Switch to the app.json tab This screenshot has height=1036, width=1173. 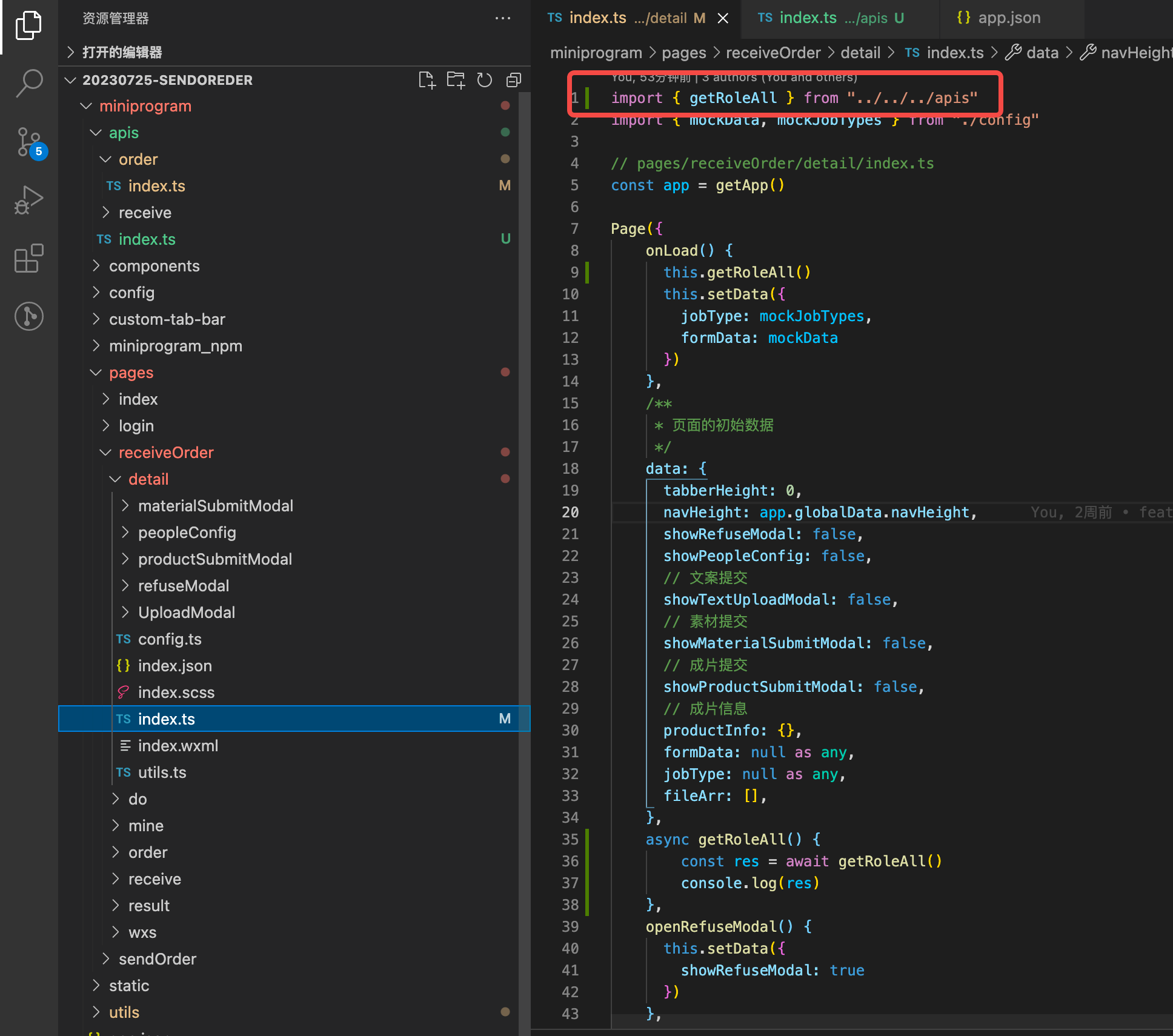point(1008,18)
